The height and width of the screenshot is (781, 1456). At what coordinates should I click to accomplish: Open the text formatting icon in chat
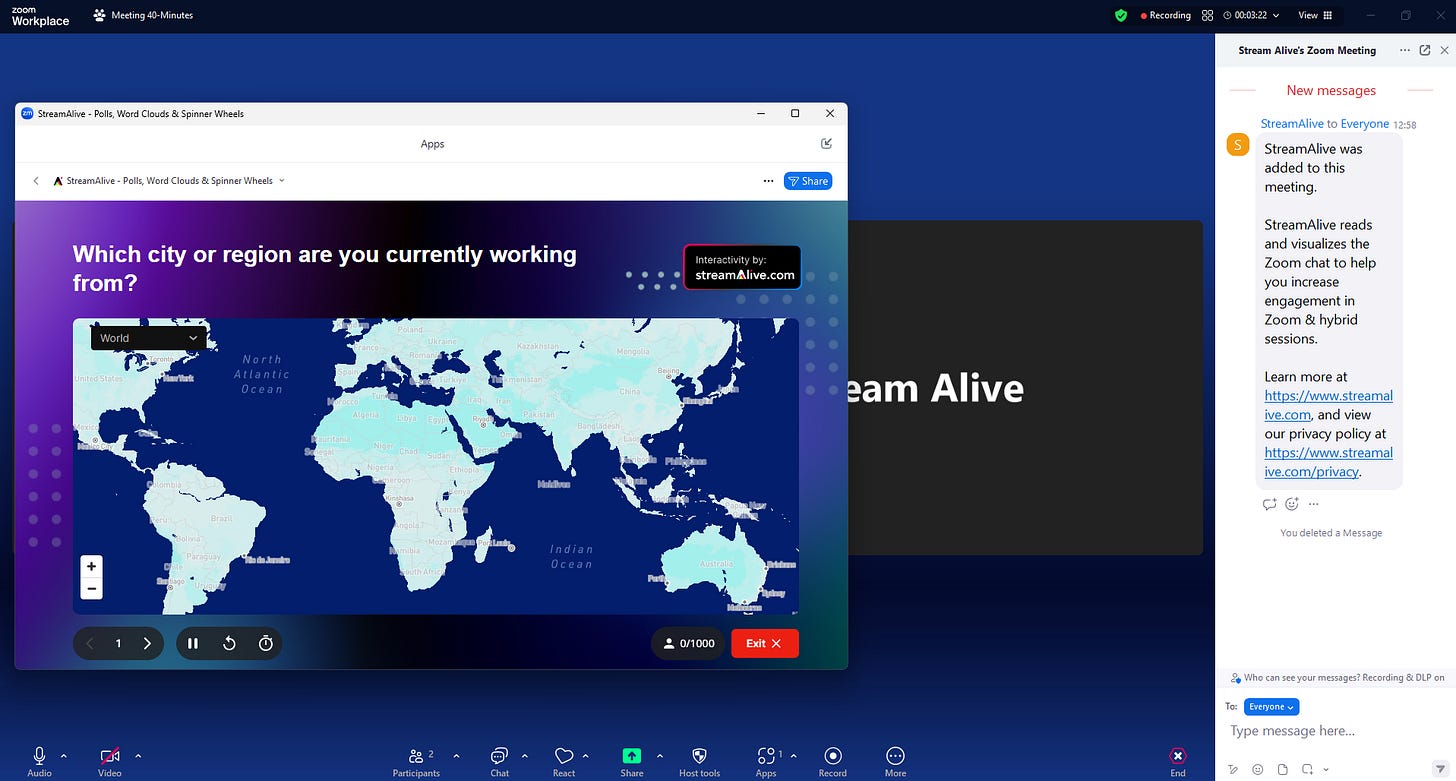(x=1233, y=769)
